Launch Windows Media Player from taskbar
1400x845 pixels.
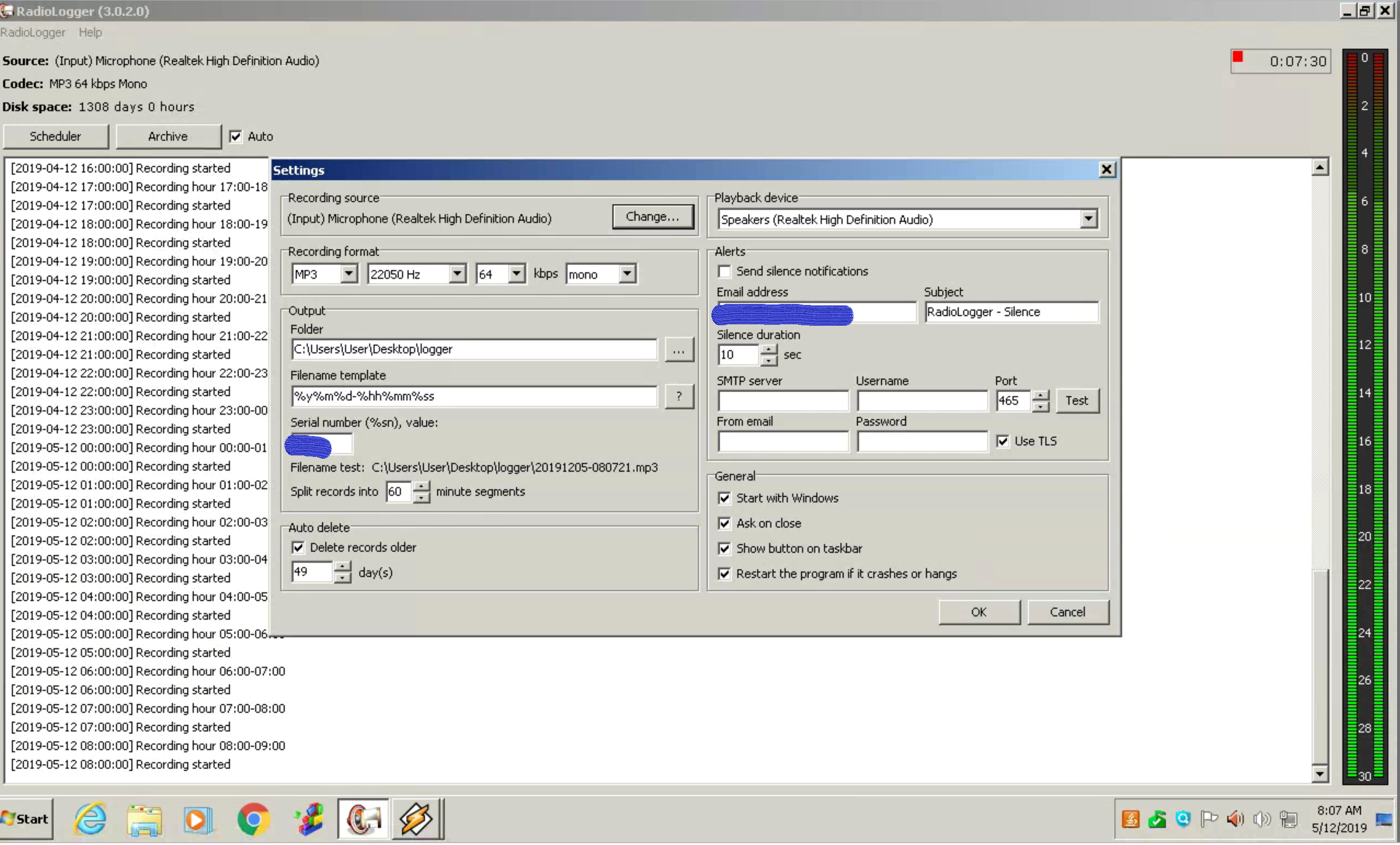coord(198,820)
